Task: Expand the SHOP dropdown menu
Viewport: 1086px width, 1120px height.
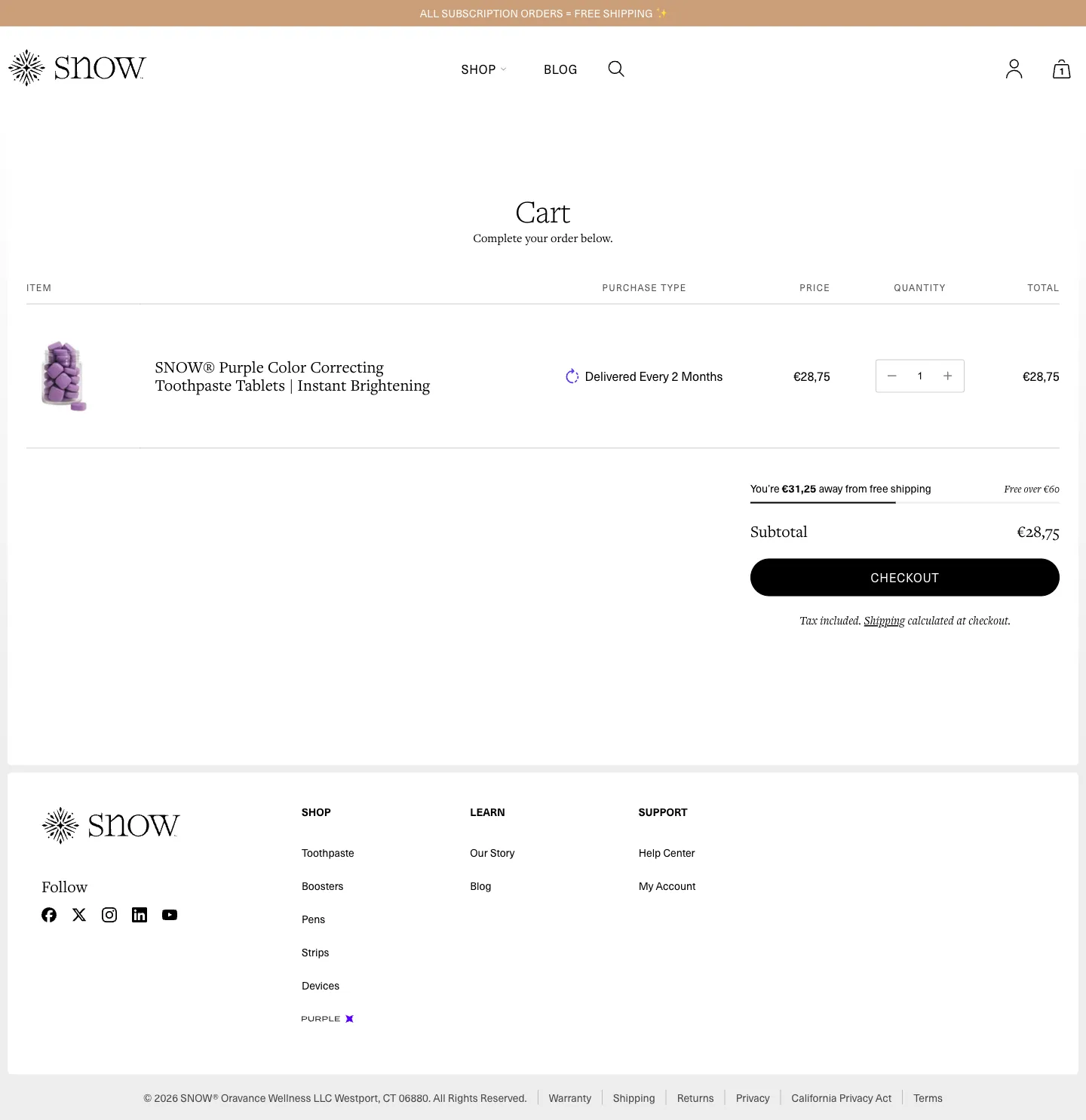Action: (x=483, y=69)
